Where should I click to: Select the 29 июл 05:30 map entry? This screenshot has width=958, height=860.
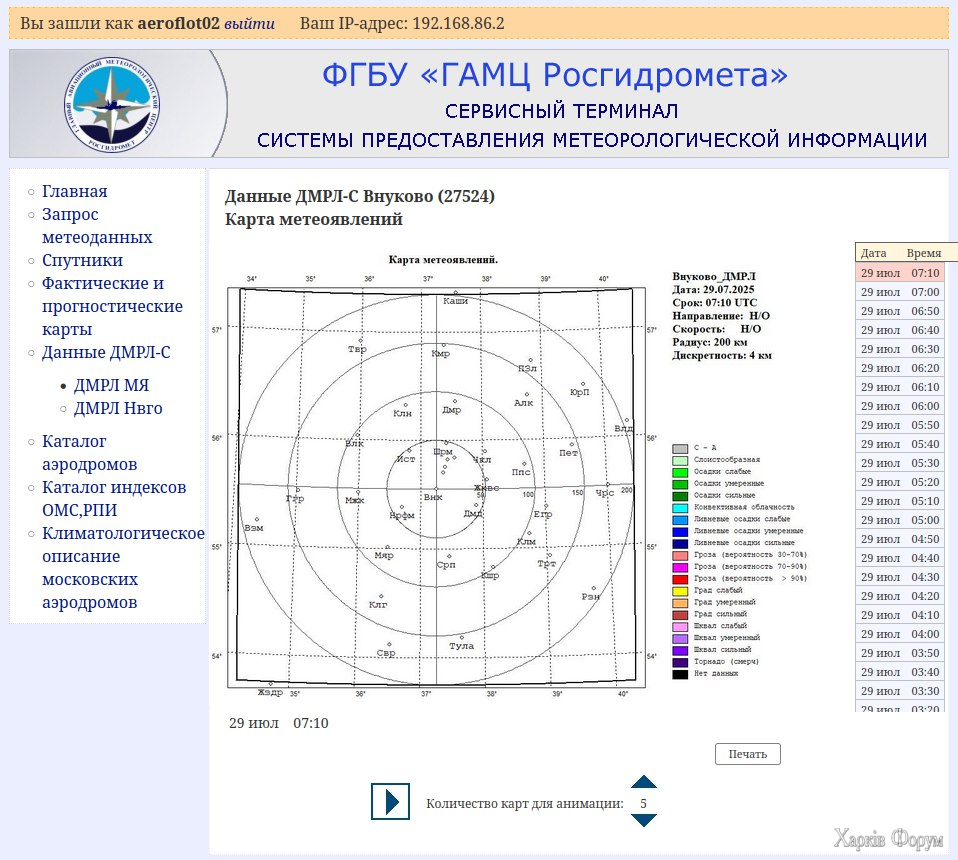[900, 463]
